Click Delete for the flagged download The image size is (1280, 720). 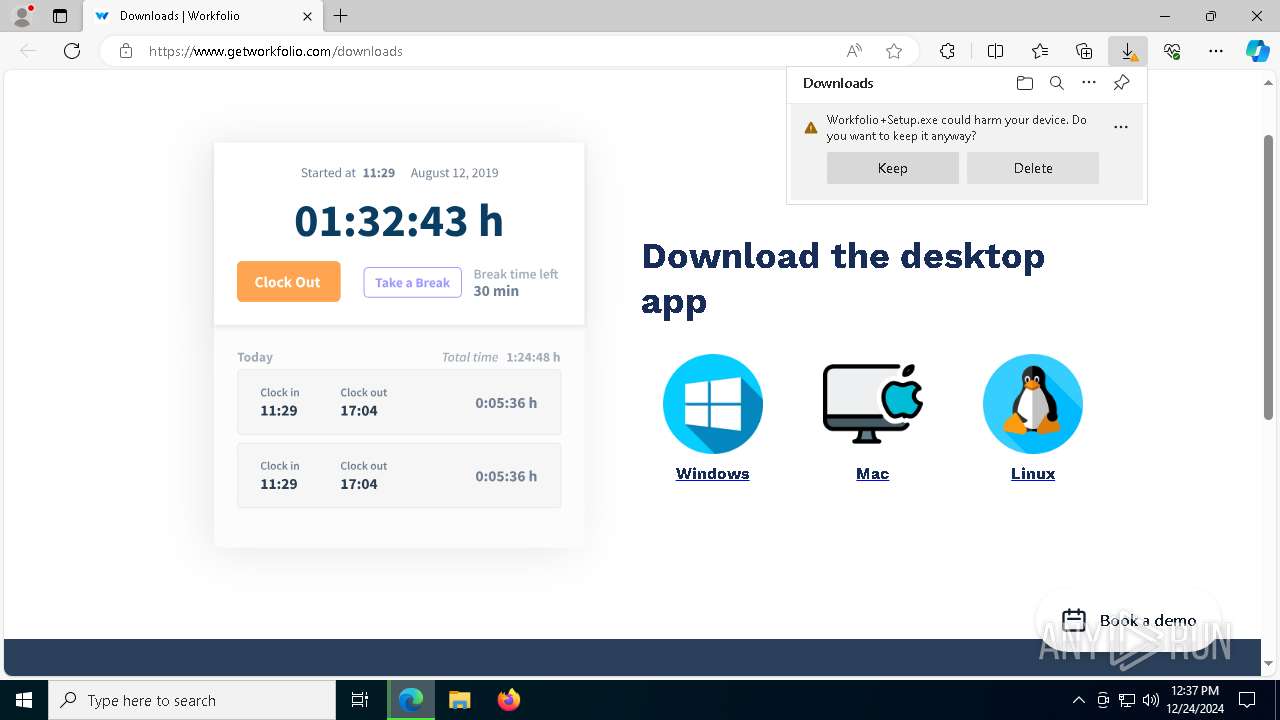pos(1033,168)
